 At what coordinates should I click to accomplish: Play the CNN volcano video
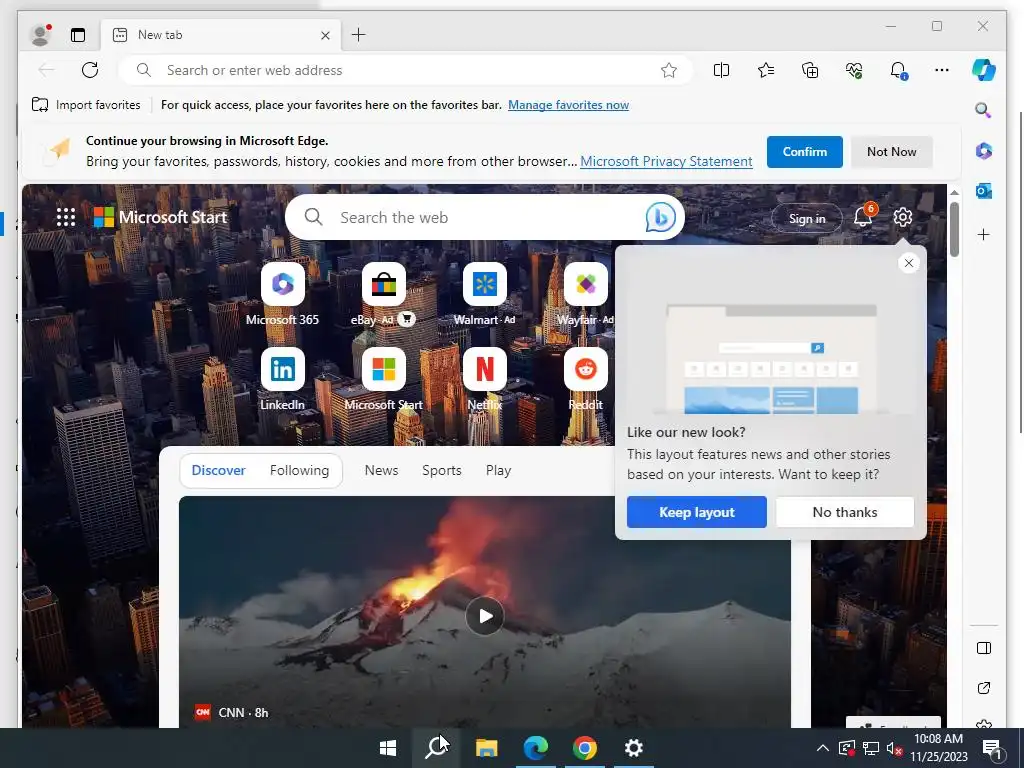485,616
